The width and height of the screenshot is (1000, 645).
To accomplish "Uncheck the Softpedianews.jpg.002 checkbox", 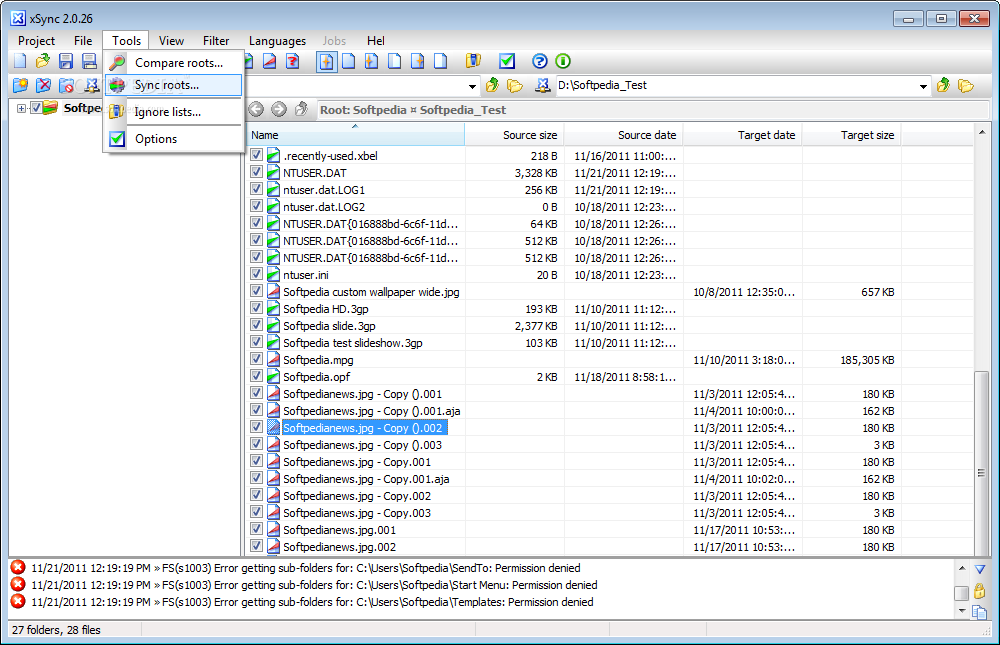I will pyautogui.click(x=256, y=546).
